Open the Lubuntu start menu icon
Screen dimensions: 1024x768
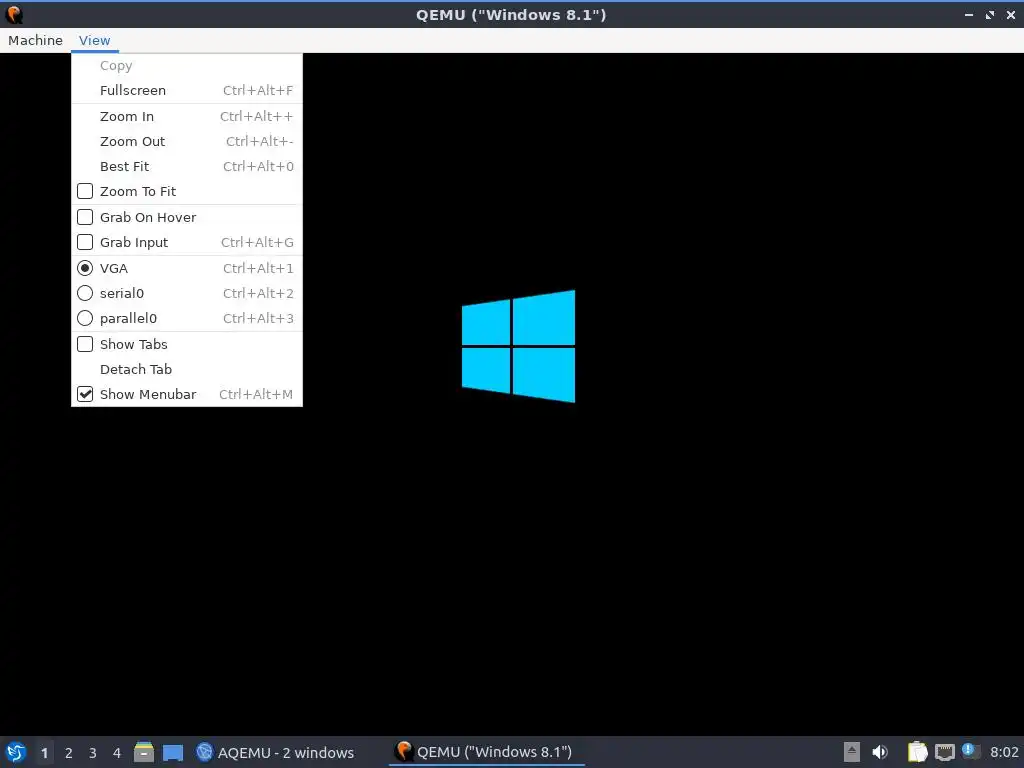point(16,752)
